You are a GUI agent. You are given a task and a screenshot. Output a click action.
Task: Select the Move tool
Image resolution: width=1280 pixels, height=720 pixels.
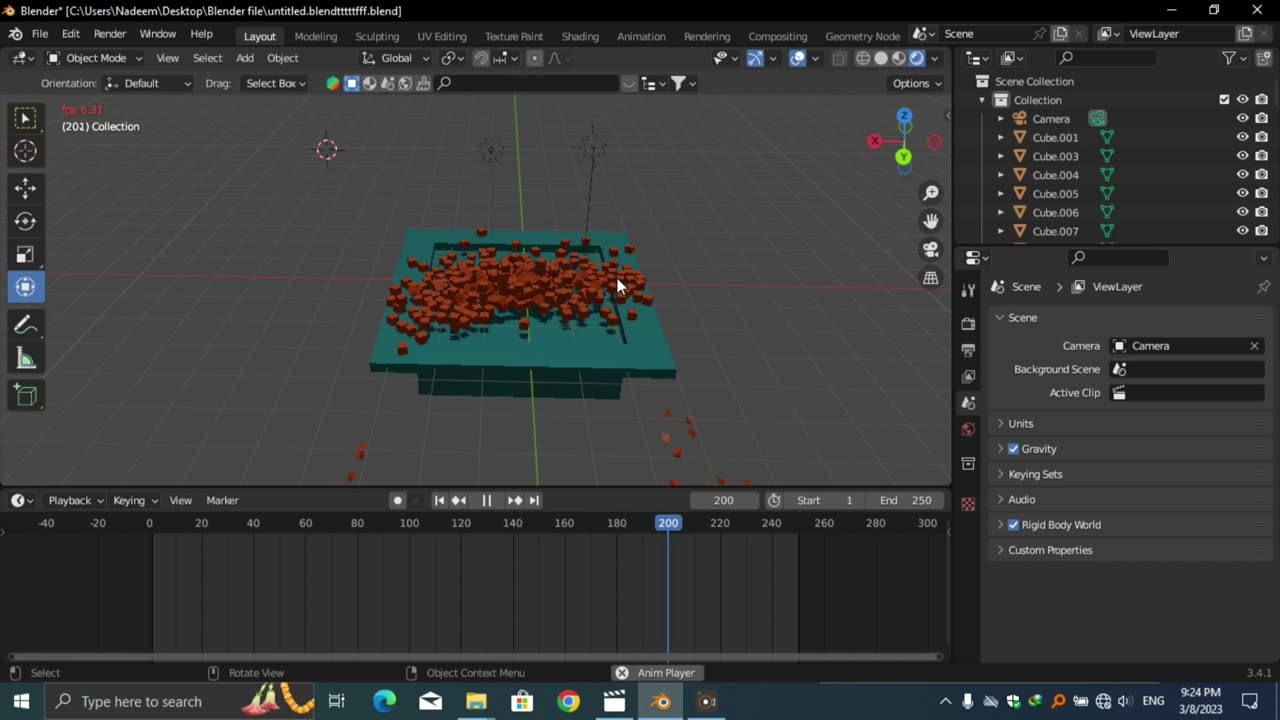pyautogui.click(x=26, y=188)
